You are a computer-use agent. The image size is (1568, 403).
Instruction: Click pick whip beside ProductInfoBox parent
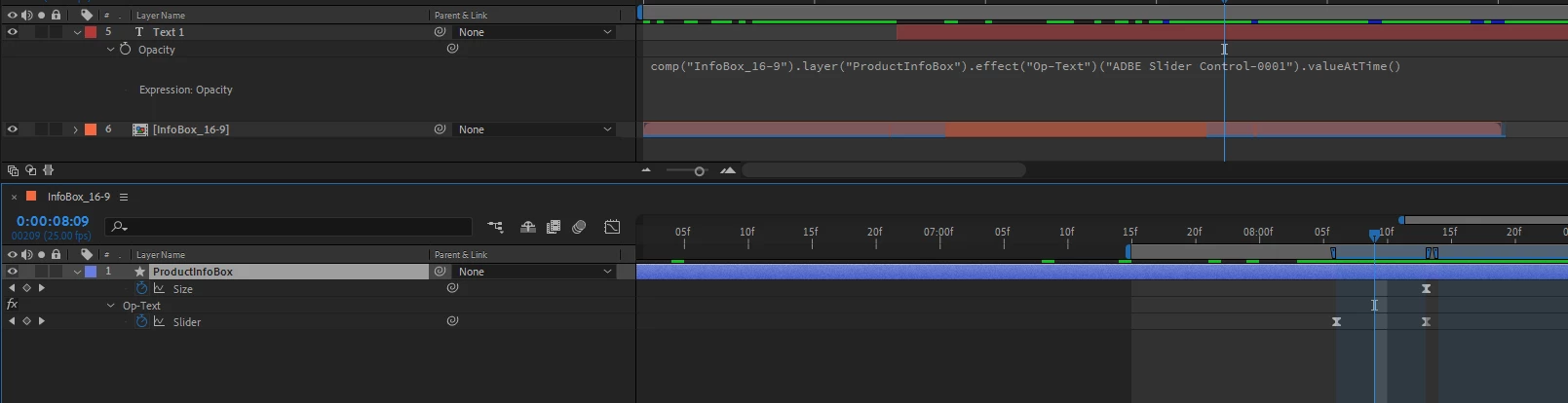click(x=440, y=272)
